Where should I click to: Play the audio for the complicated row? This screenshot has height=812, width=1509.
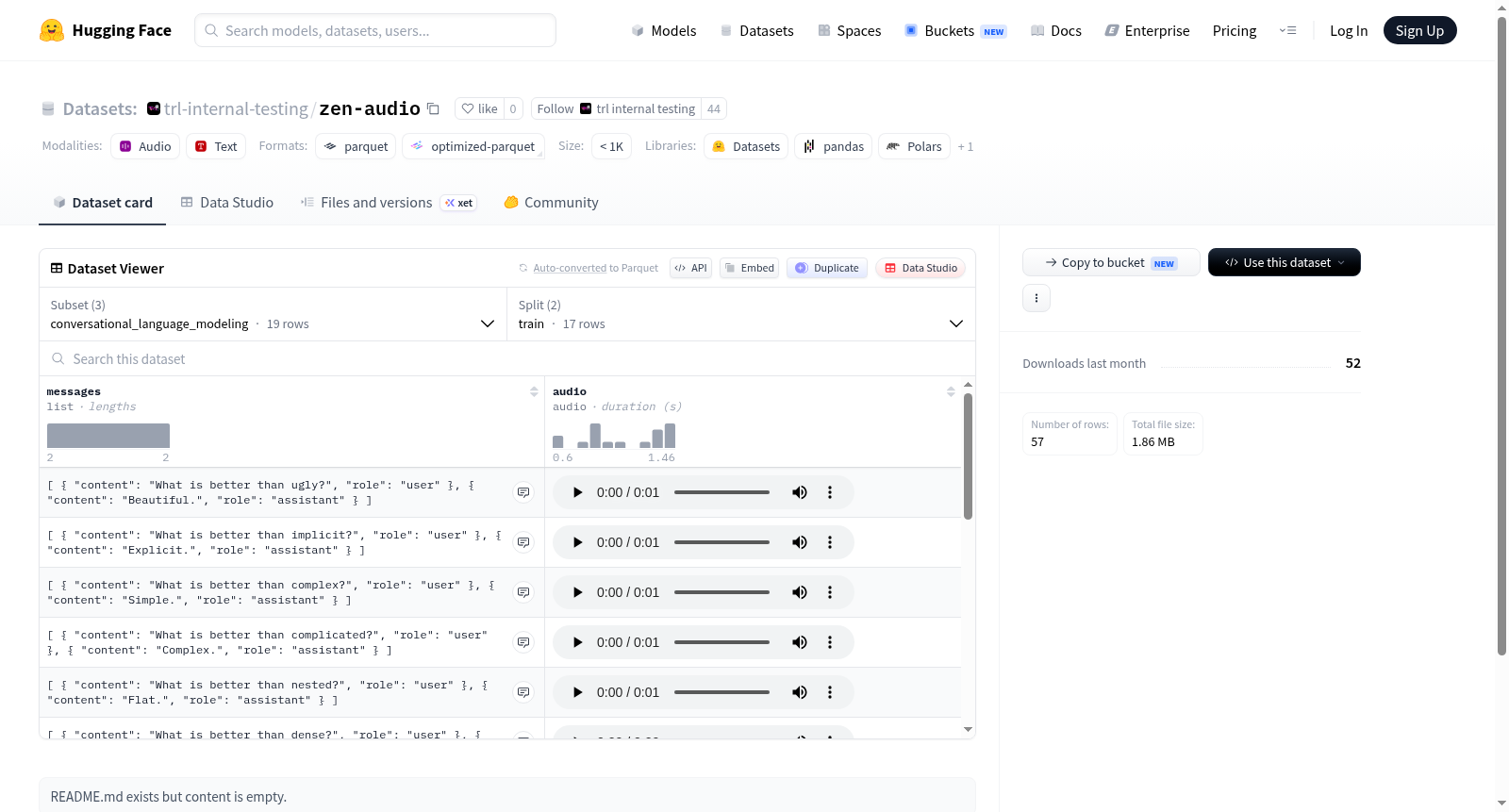[578, 642]
